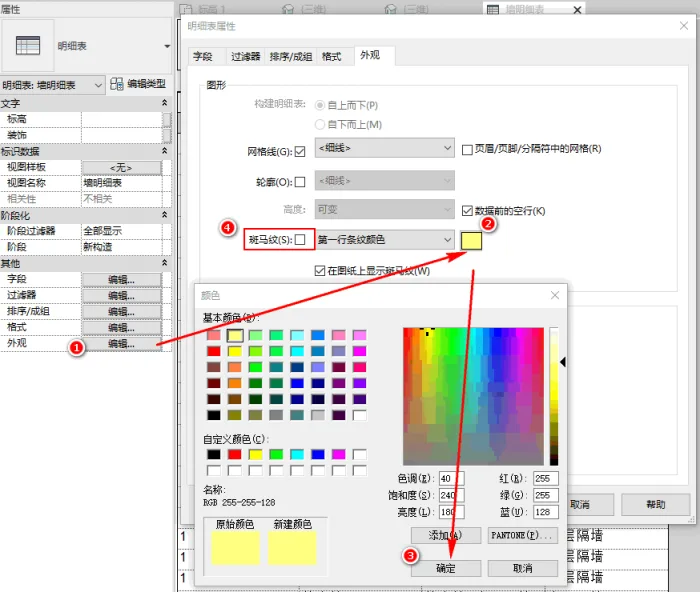
Task: Open the grid line style <细线> dropdown
Action: (385, 148)
